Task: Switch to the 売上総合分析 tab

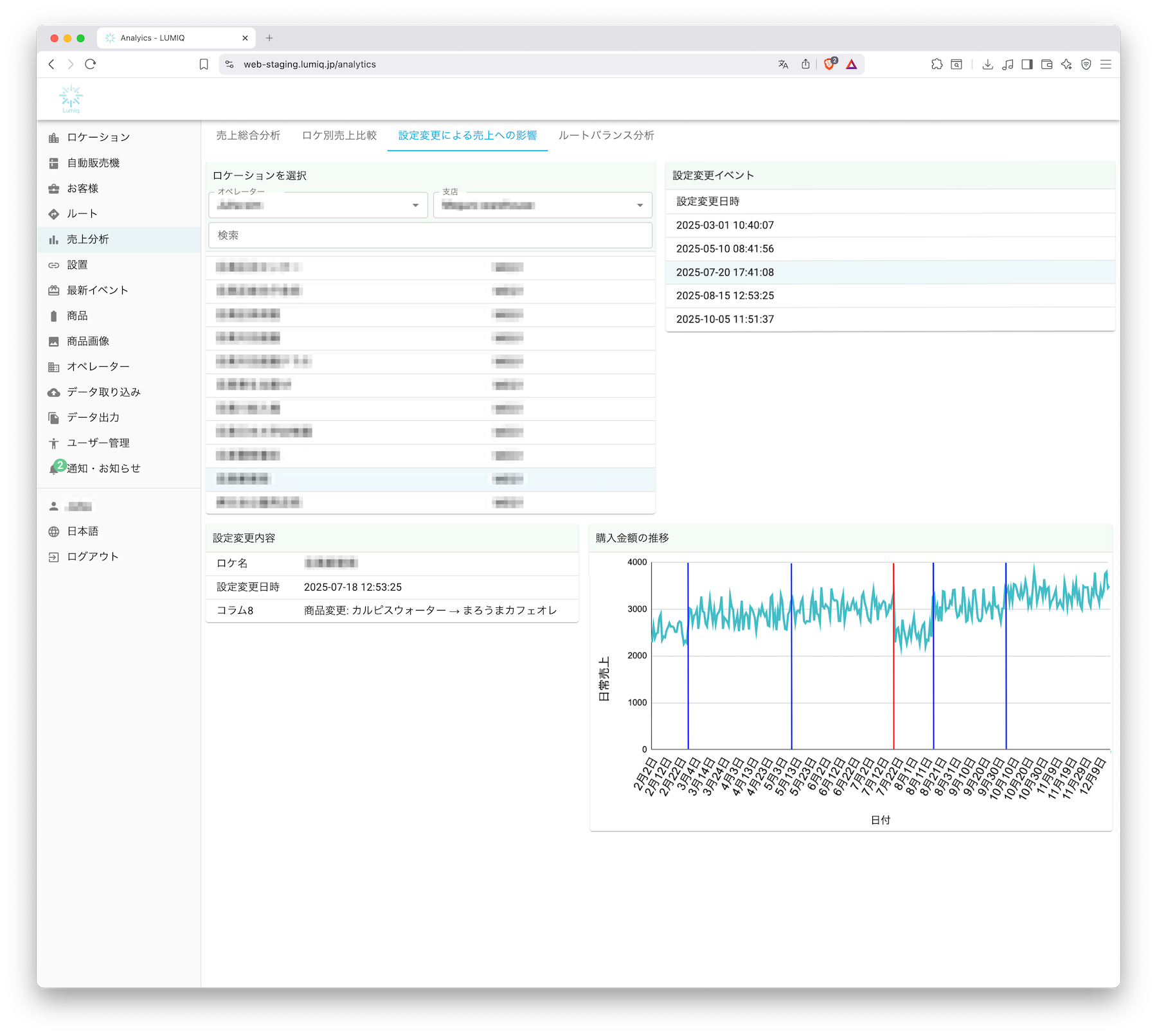Action: [248, 136]
